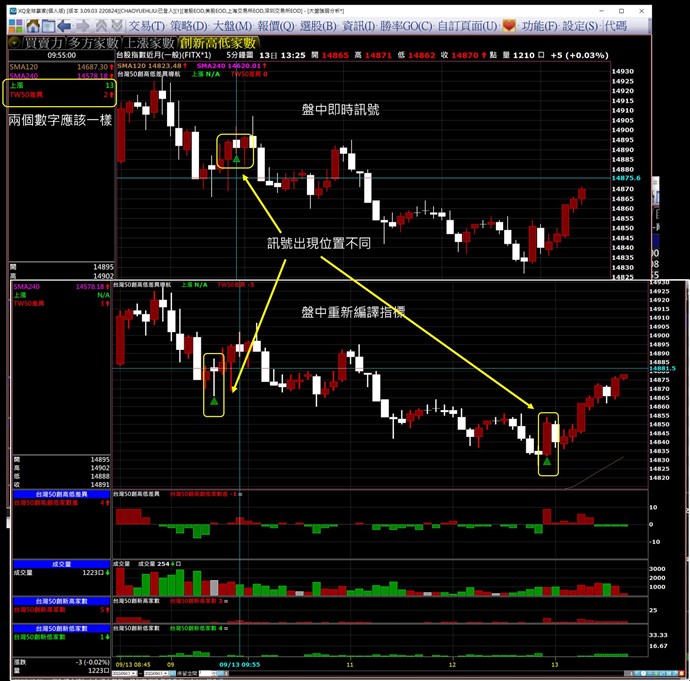This screenshot has height=681, width=690.
Task: Click green signal triangle in top chart
Action: tap(236, 158)
